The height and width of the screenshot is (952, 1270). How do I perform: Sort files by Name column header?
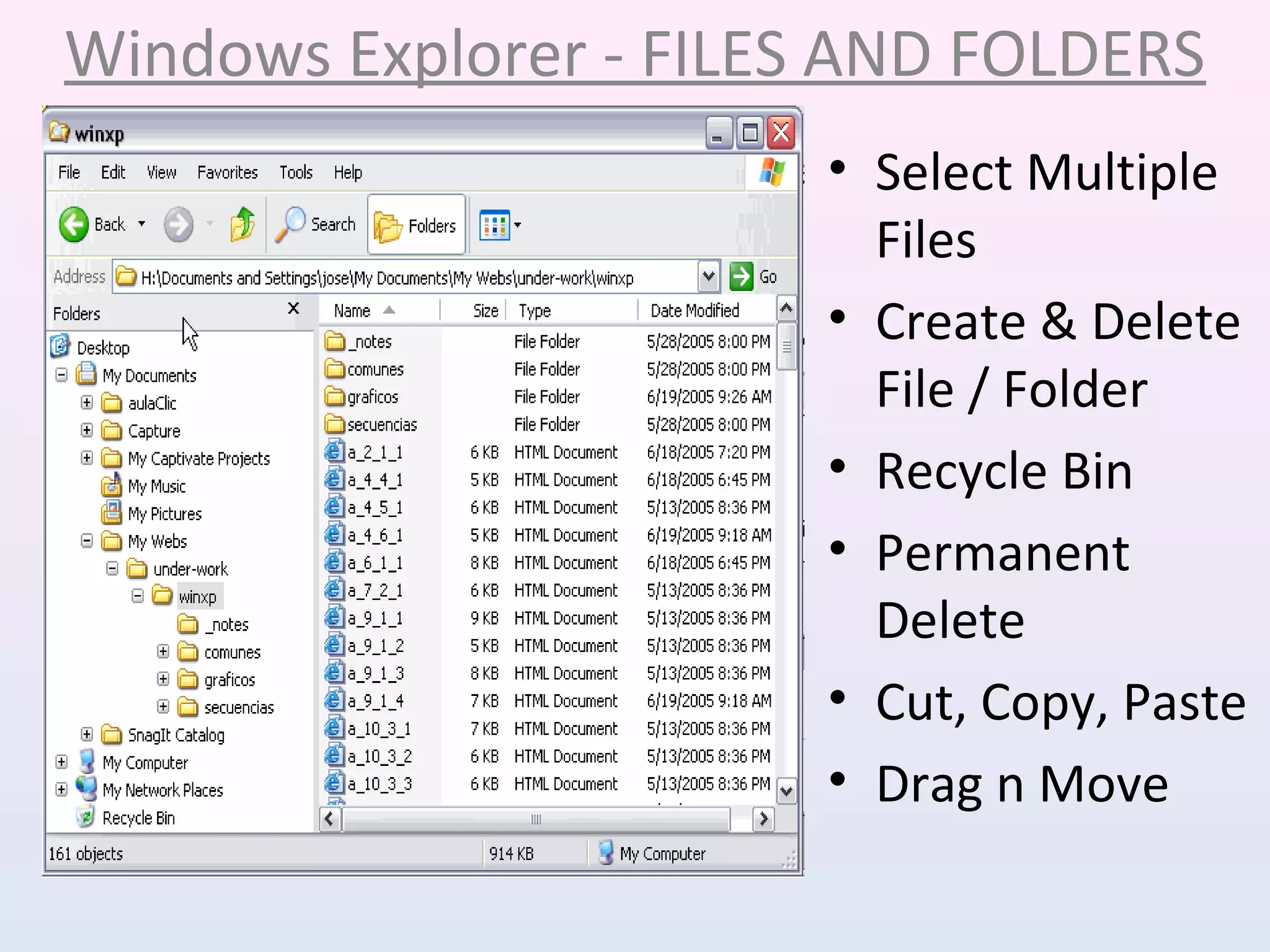(x=352, y=311)
